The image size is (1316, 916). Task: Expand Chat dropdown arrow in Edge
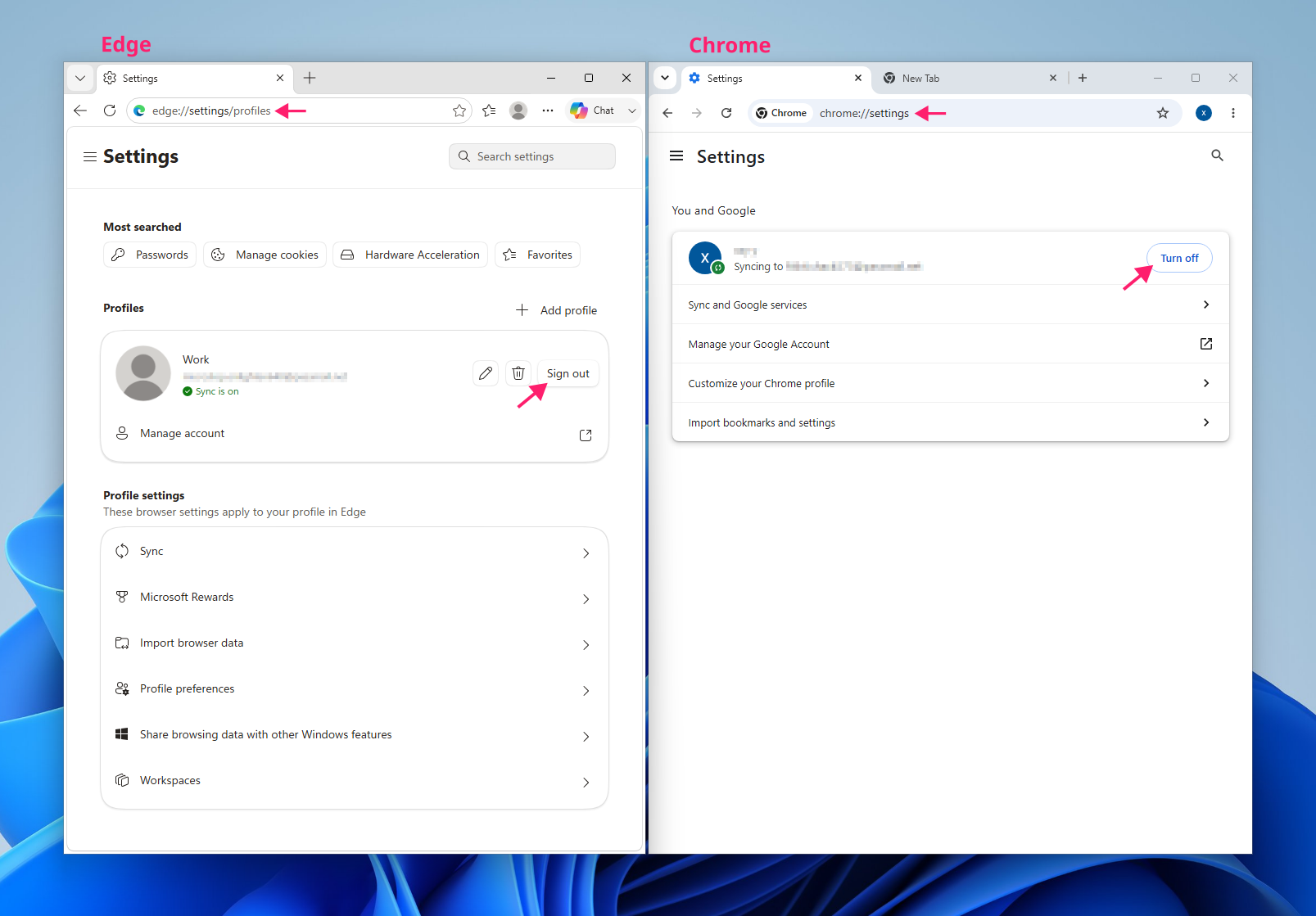632,111
